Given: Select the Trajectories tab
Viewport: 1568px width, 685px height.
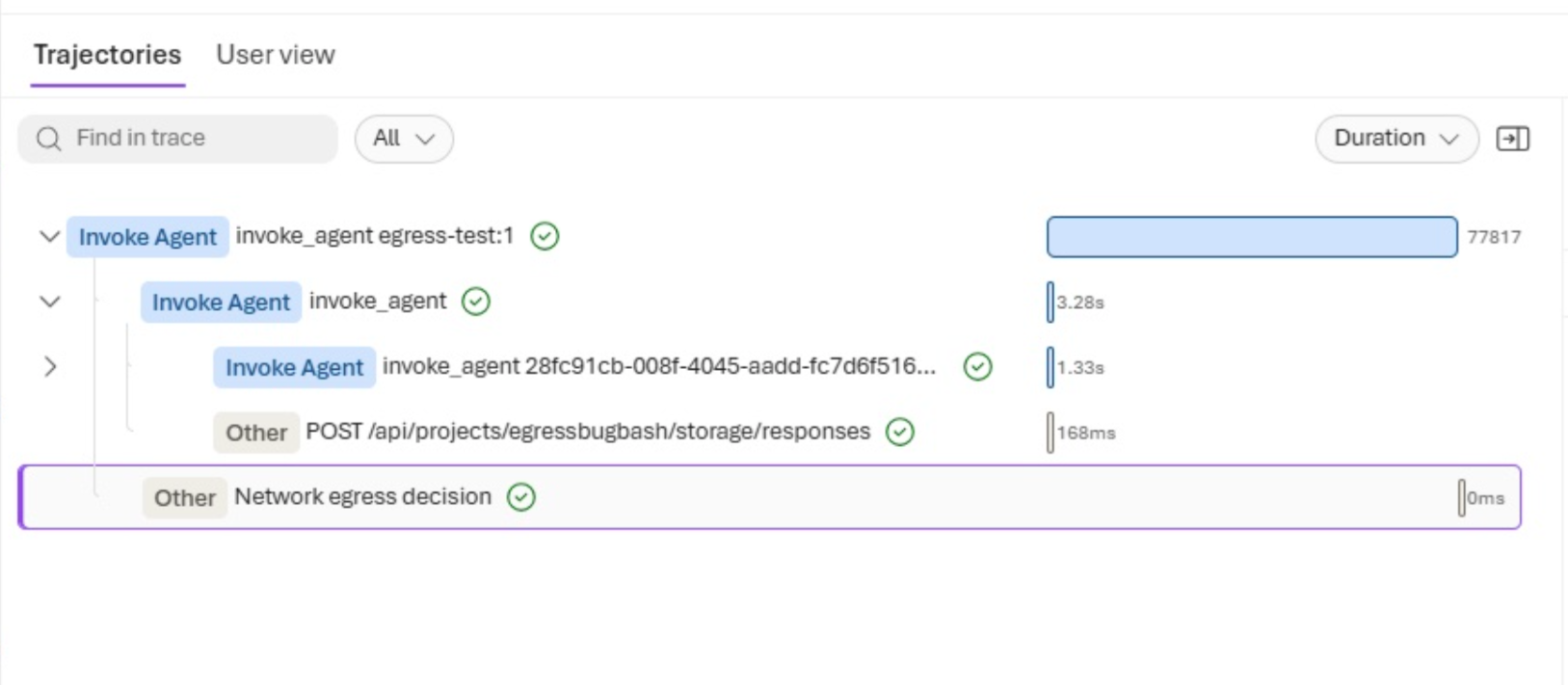Looking at the screenshot, I should (x=107, y=55).
